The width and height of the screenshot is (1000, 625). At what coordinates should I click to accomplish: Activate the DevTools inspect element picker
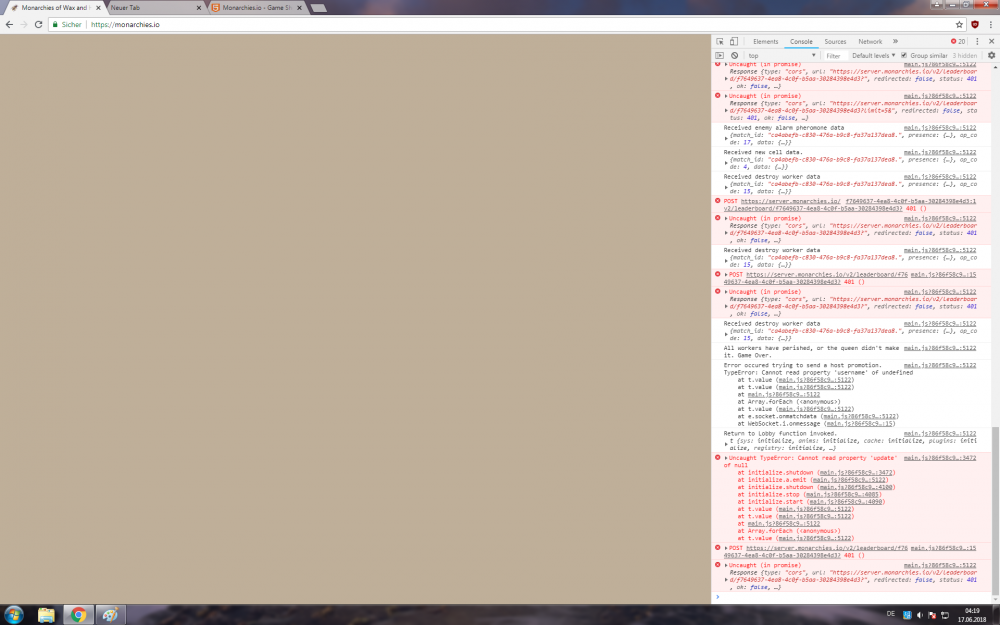(x=720, y=41)
